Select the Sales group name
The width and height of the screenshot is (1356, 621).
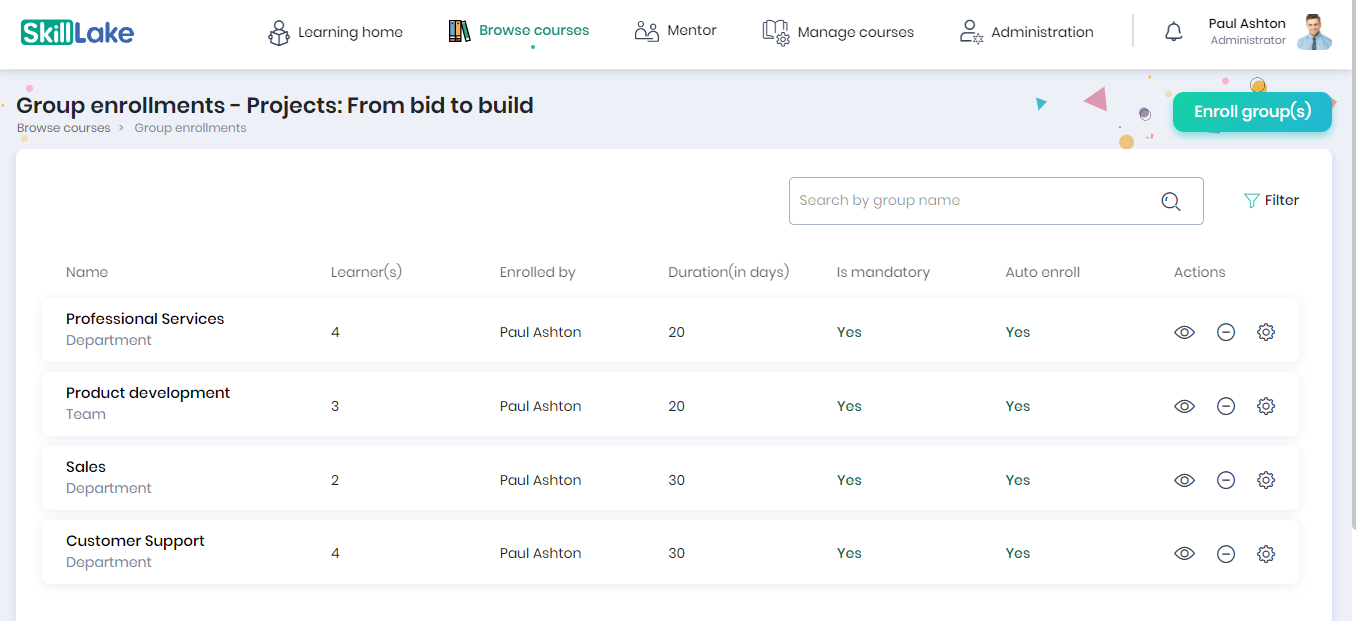(x=86, y=467)
